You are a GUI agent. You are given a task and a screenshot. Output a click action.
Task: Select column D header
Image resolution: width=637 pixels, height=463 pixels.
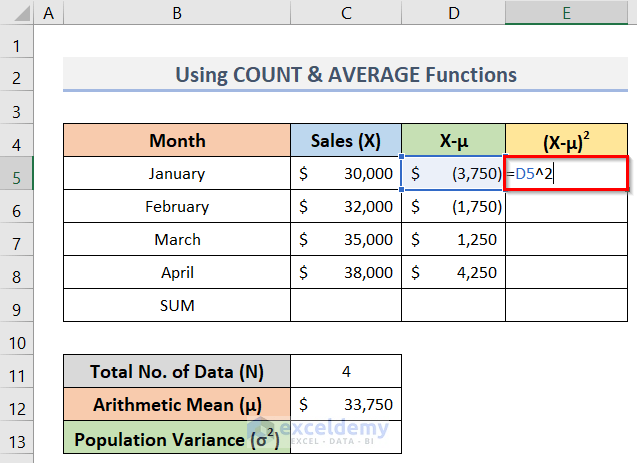pyautogui.click(x=454, y=12)
